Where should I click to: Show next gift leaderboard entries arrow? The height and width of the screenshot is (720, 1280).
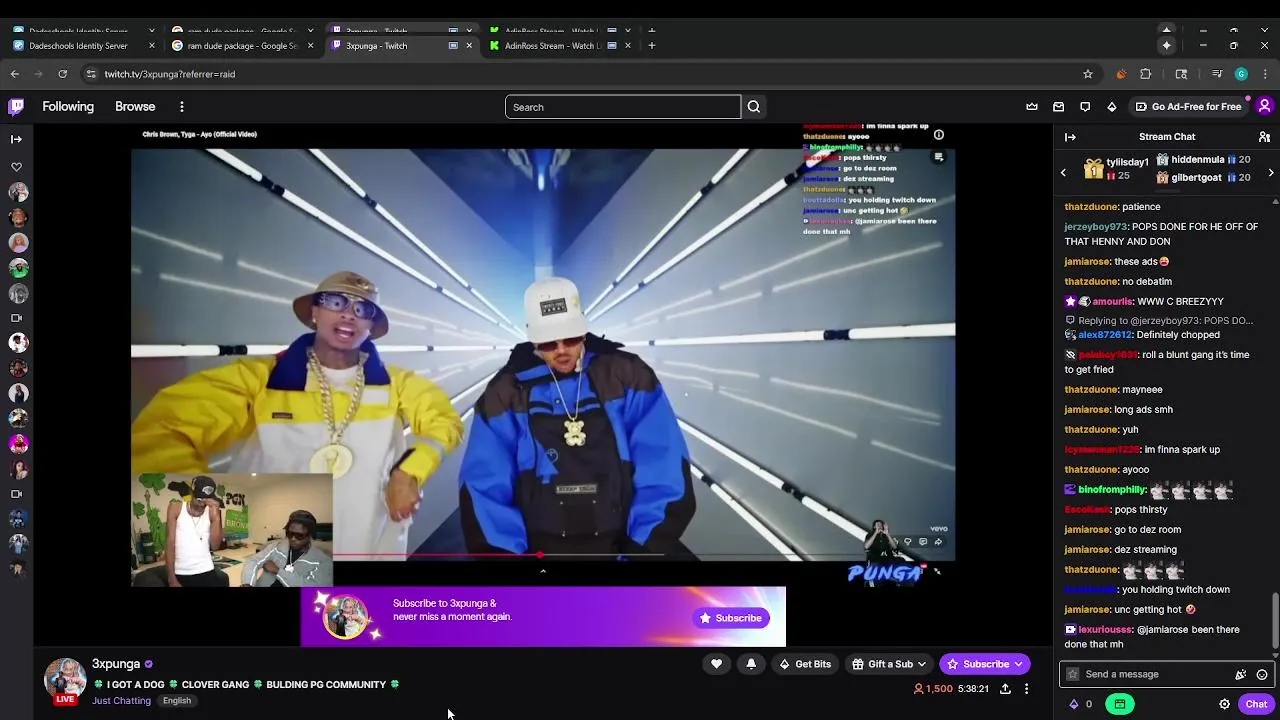(x=1271, y=173)
